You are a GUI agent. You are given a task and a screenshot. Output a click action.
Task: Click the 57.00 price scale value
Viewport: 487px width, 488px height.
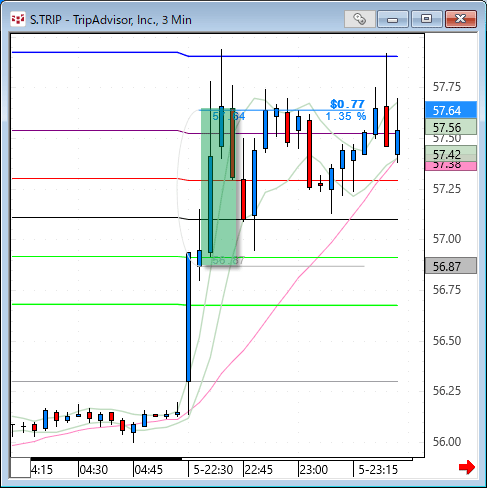point(447,239)
